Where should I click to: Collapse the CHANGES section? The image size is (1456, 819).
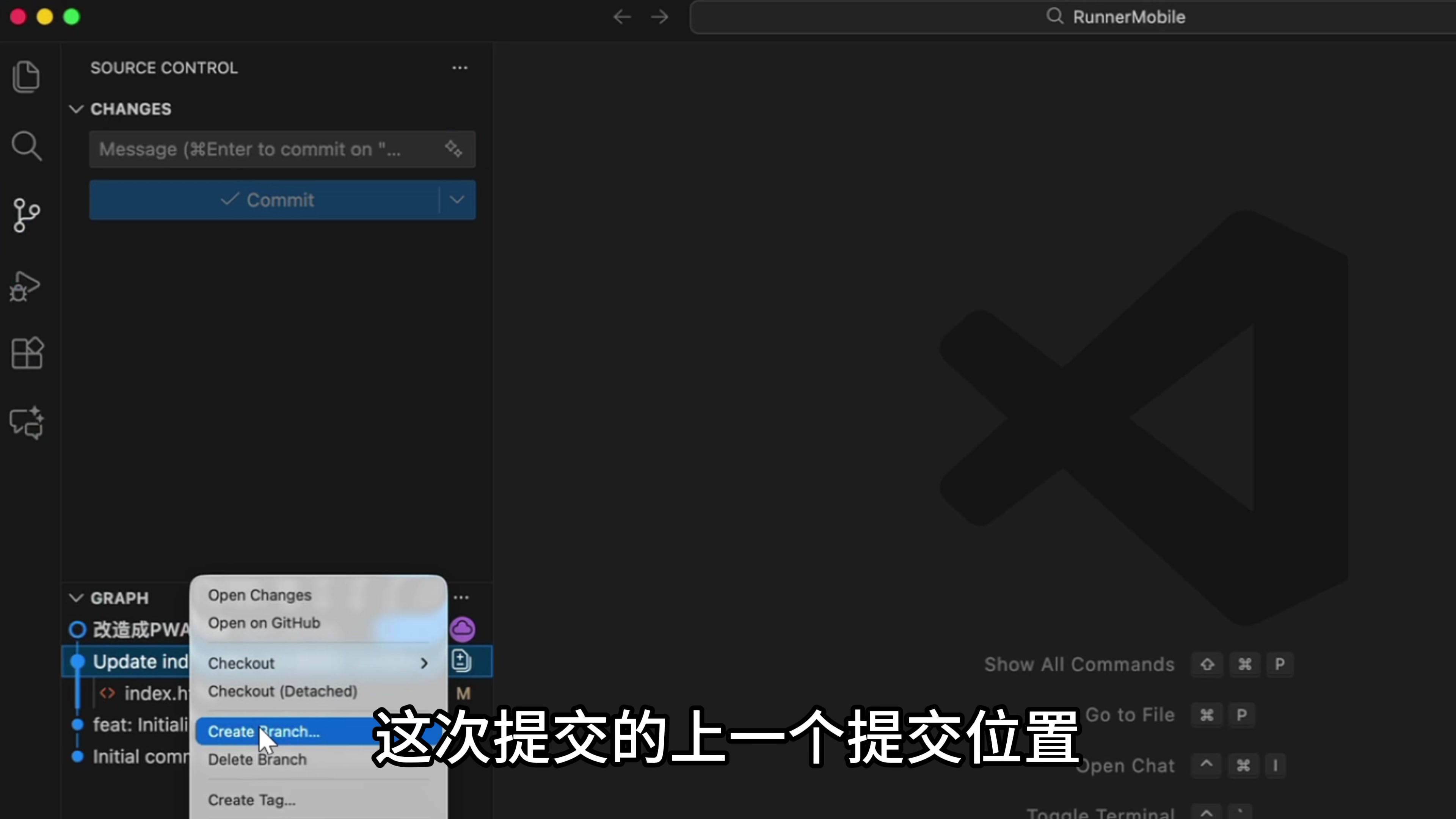[x=76, y=109]
